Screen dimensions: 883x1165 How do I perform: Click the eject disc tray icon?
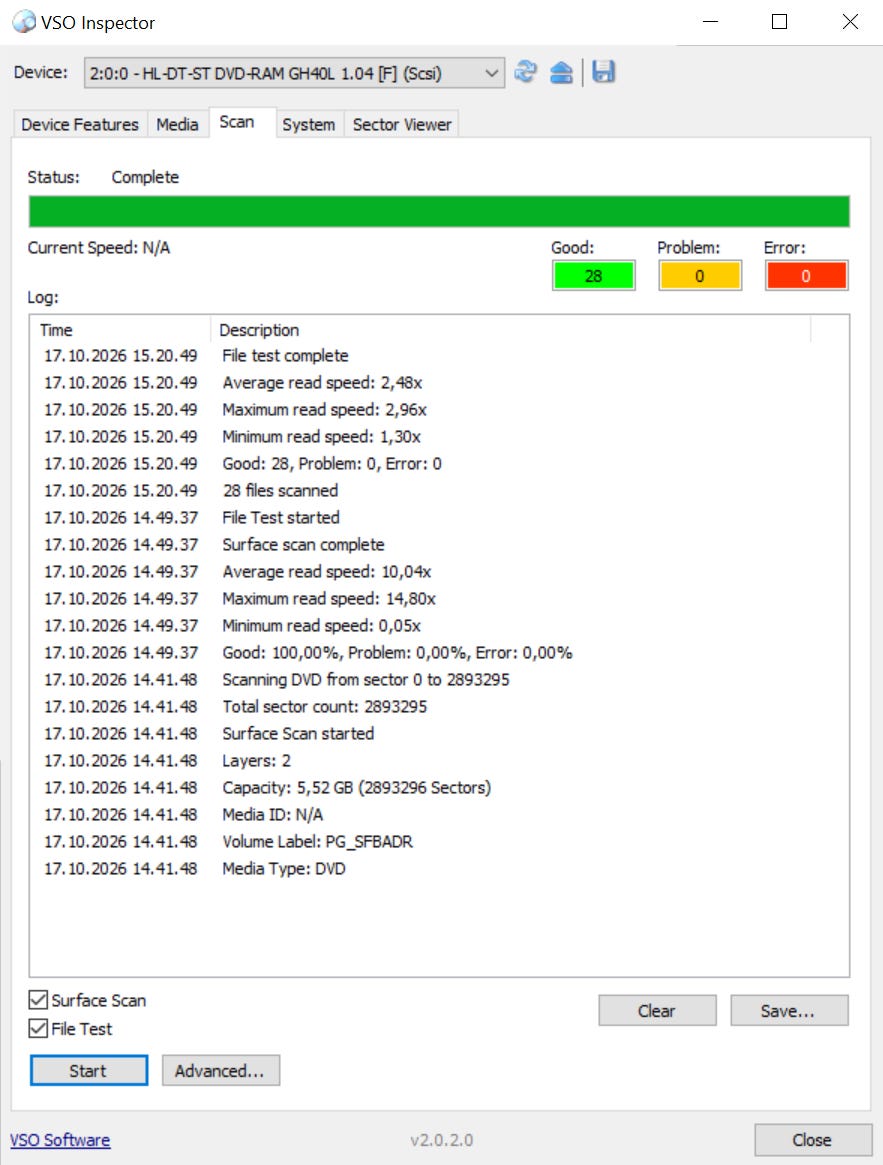(561, 72)
